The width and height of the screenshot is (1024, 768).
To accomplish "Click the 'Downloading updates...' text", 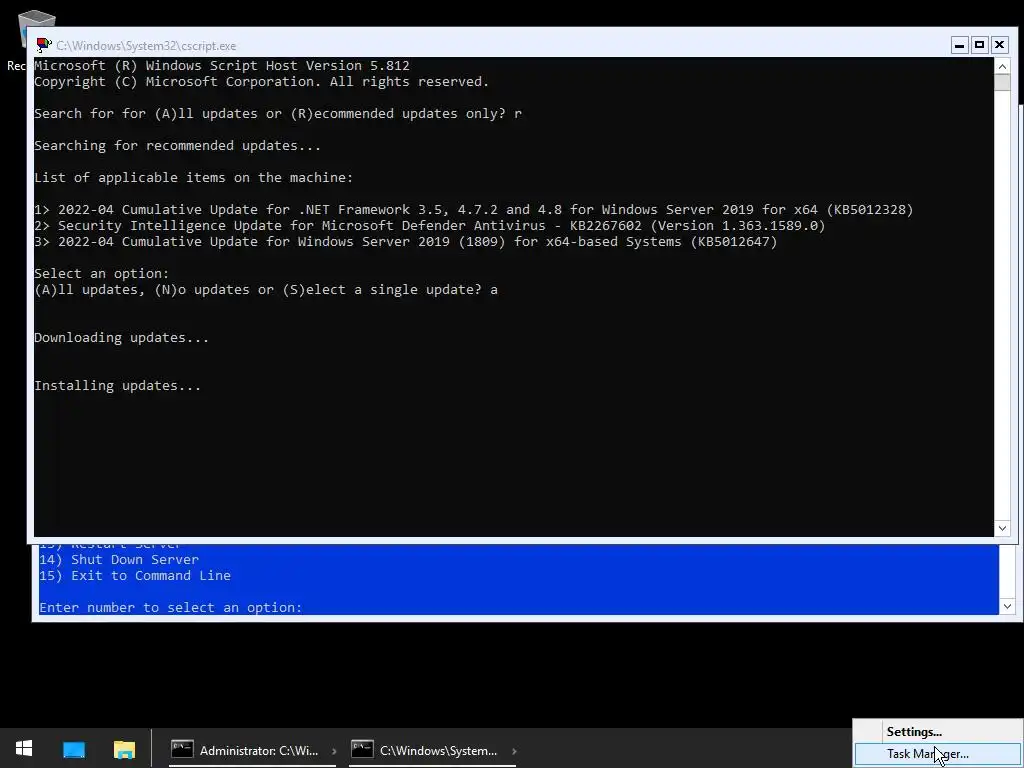I will [x=121, y=338].
